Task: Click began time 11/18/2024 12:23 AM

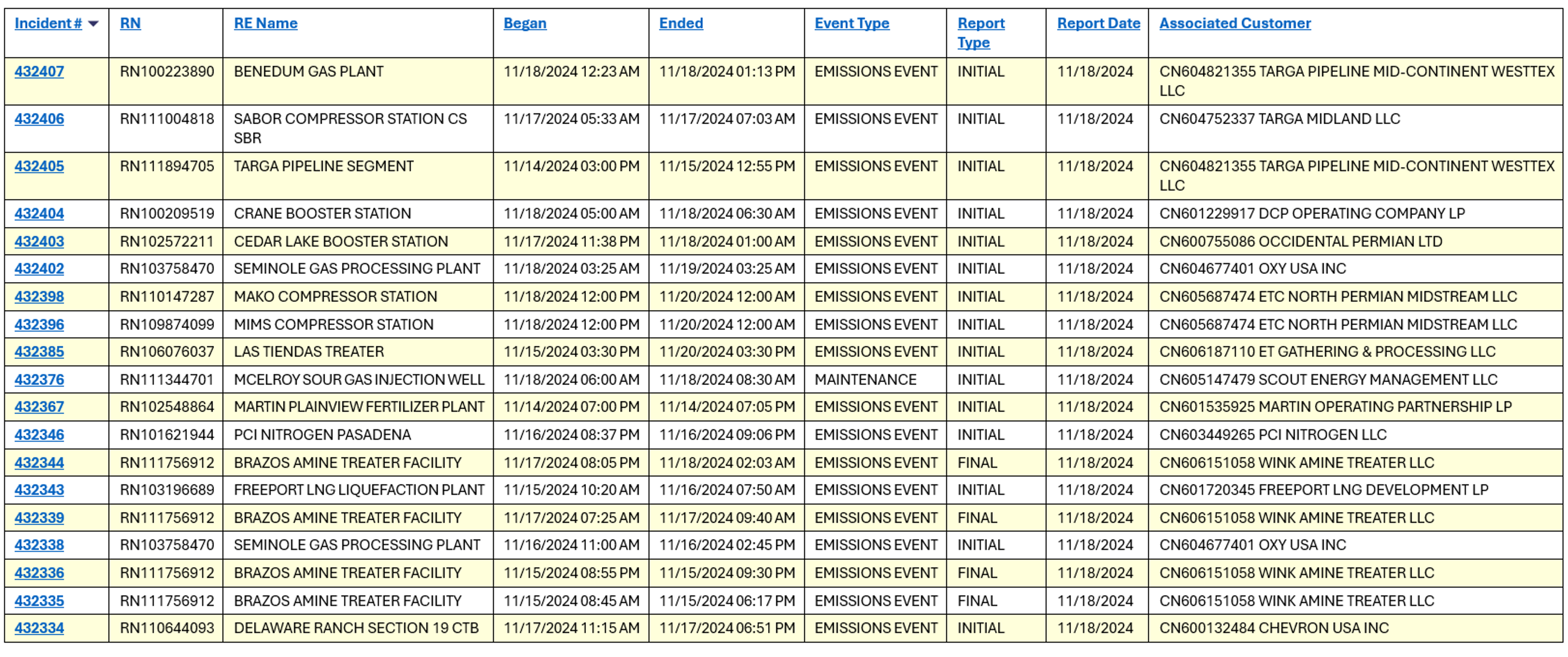Action: click(x=571, y=71)
